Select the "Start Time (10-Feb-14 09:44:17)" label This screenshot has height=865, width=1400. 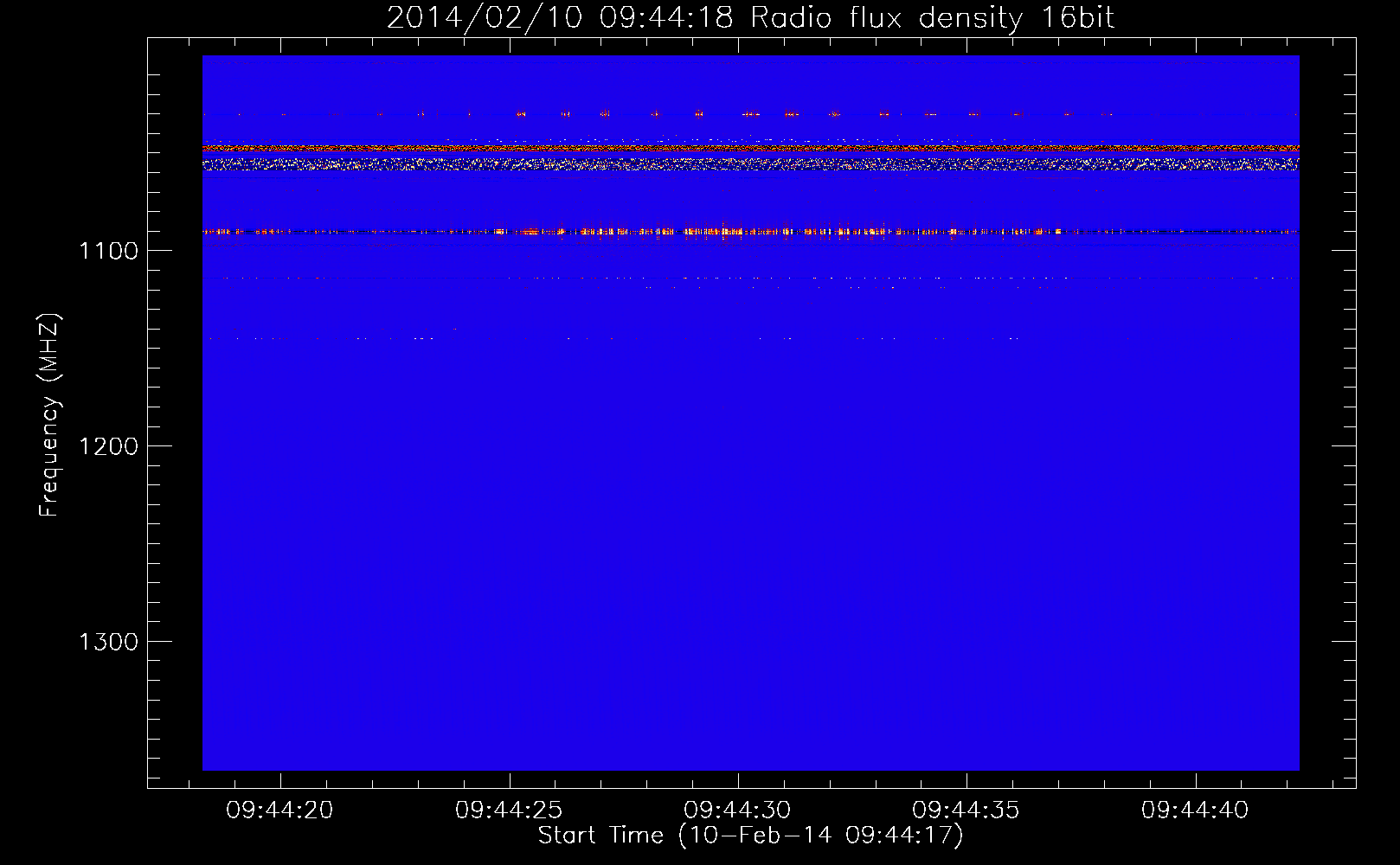[x=751, y=836]
